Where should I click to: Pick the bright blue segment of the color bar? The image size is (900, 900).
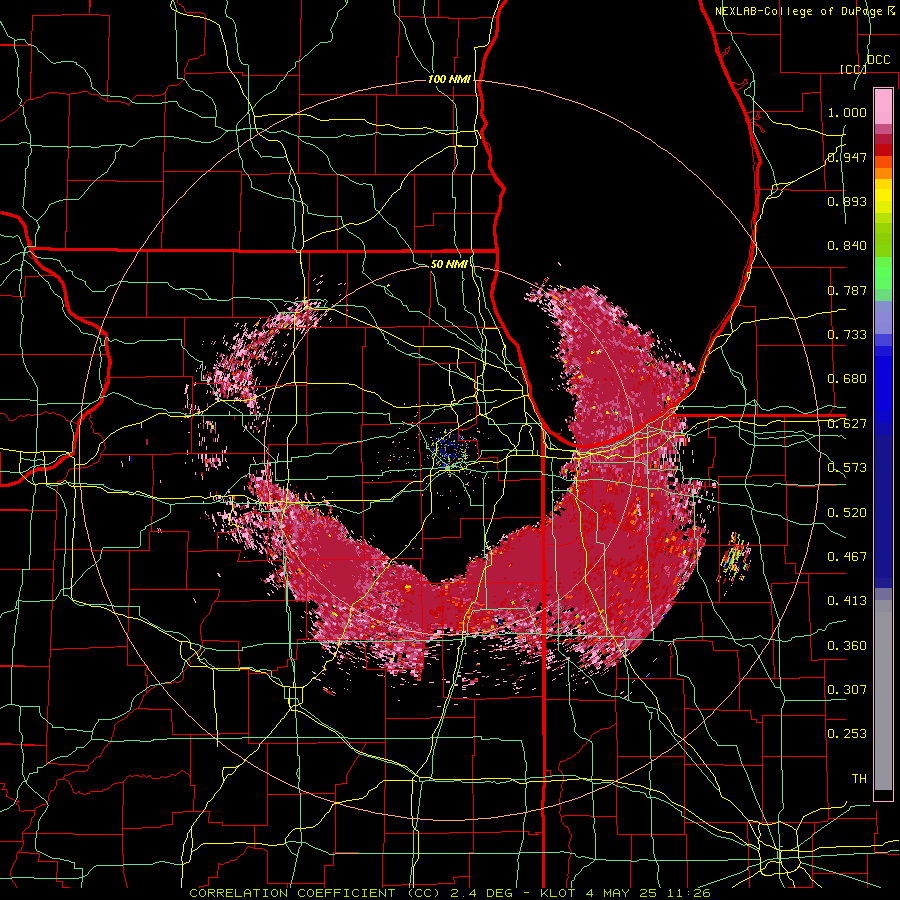(883, 390)
